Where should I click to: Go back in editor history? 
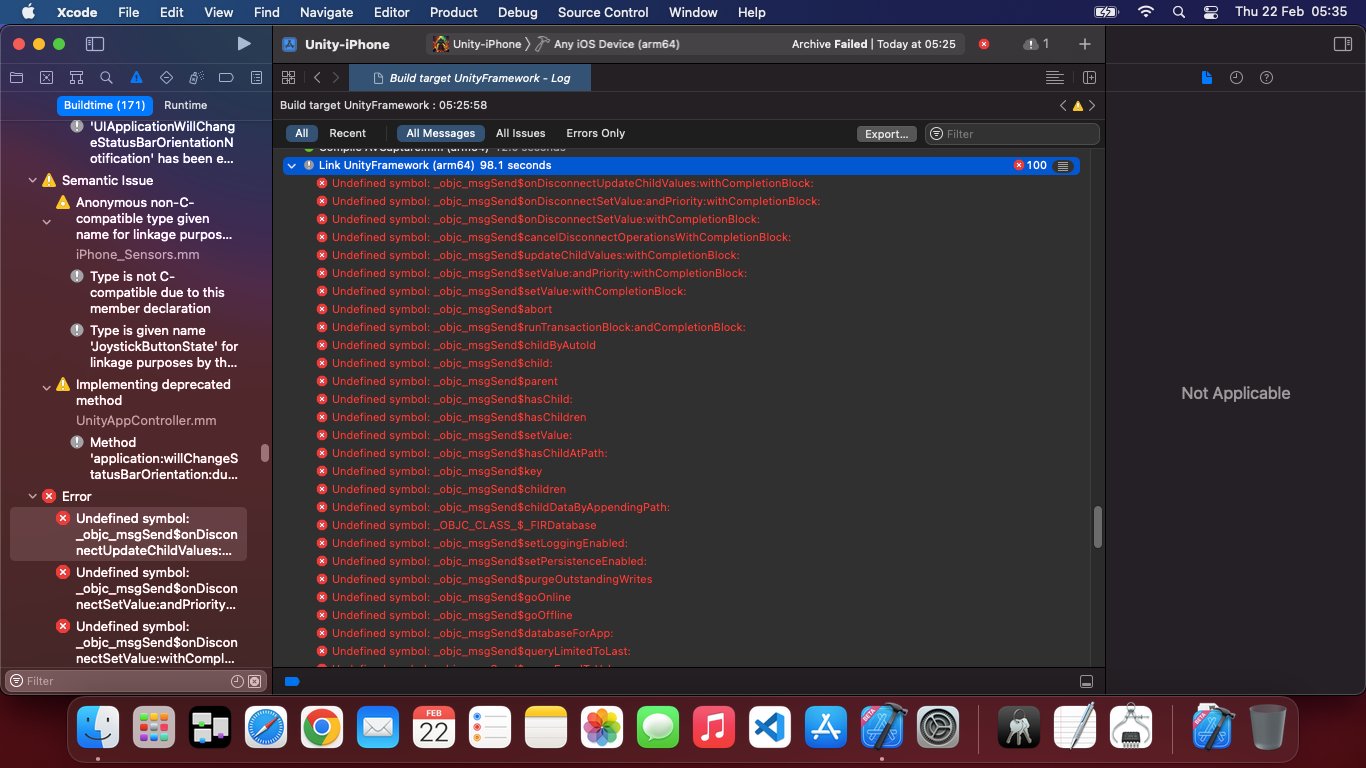[317, 77]
